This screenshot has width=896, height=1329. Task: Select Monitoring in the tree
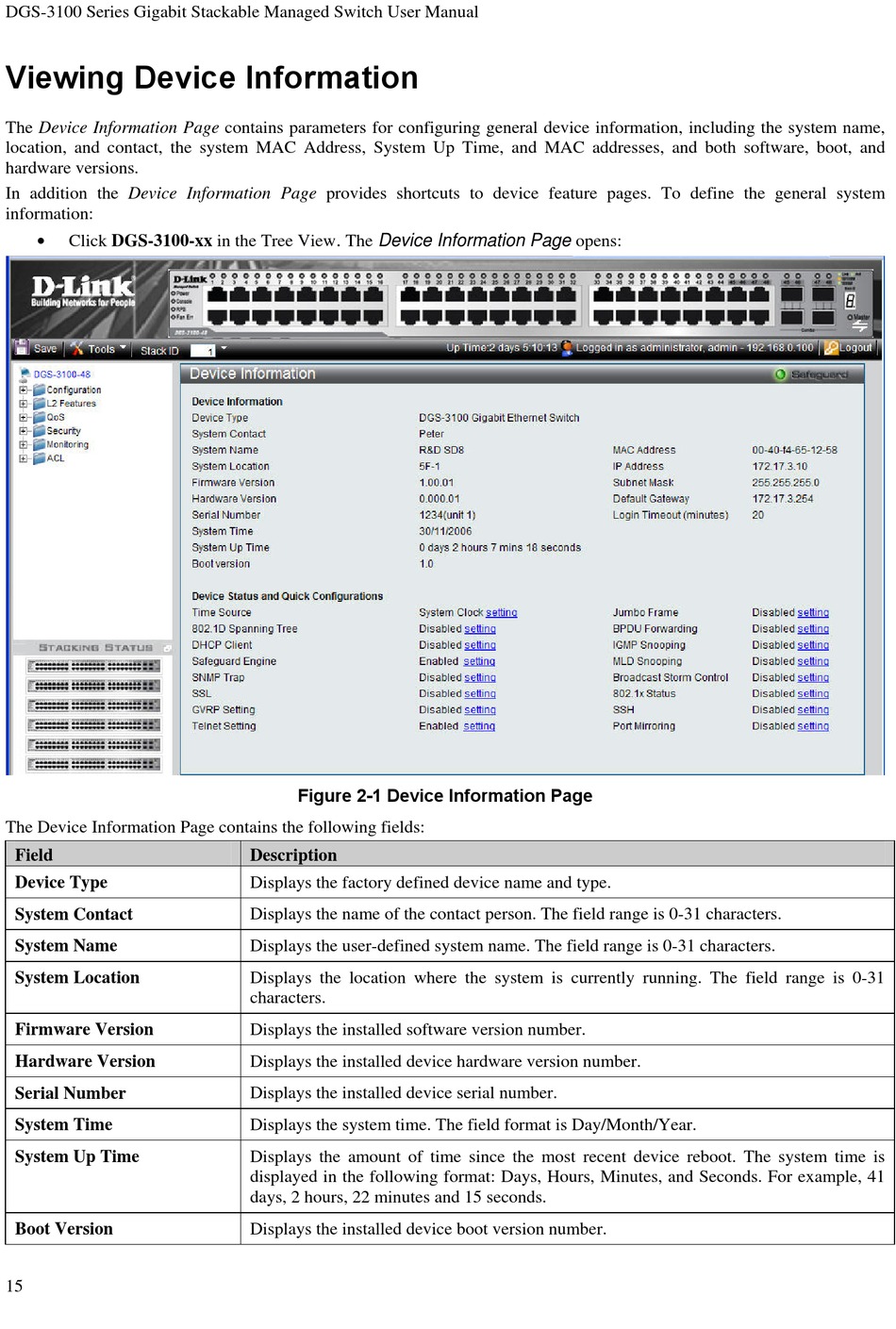pos(68,444)
